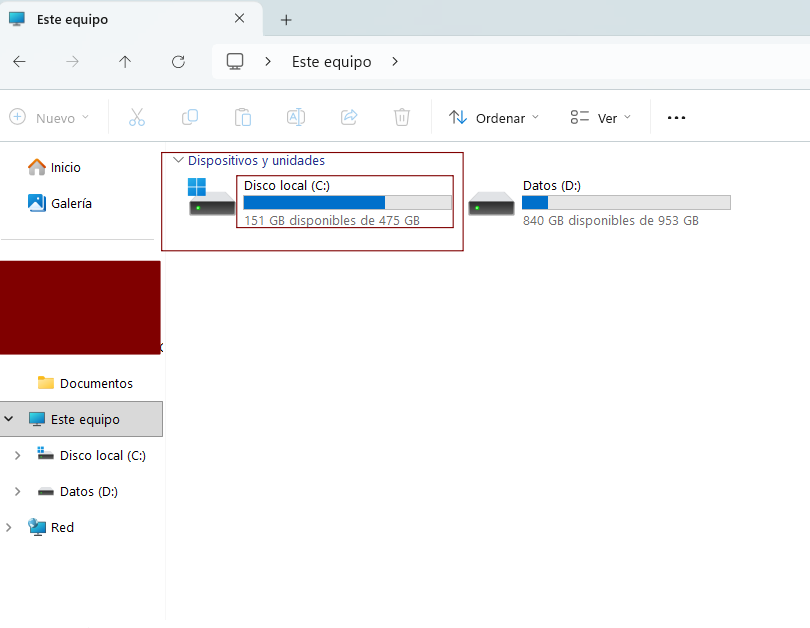Click the Delete trash can icon

(x=402, y=117)
